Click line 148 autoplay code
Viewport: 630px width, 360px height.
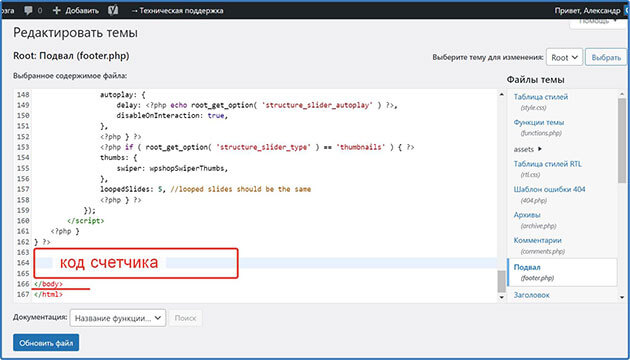pyautogui.click(x=123, y=95)
